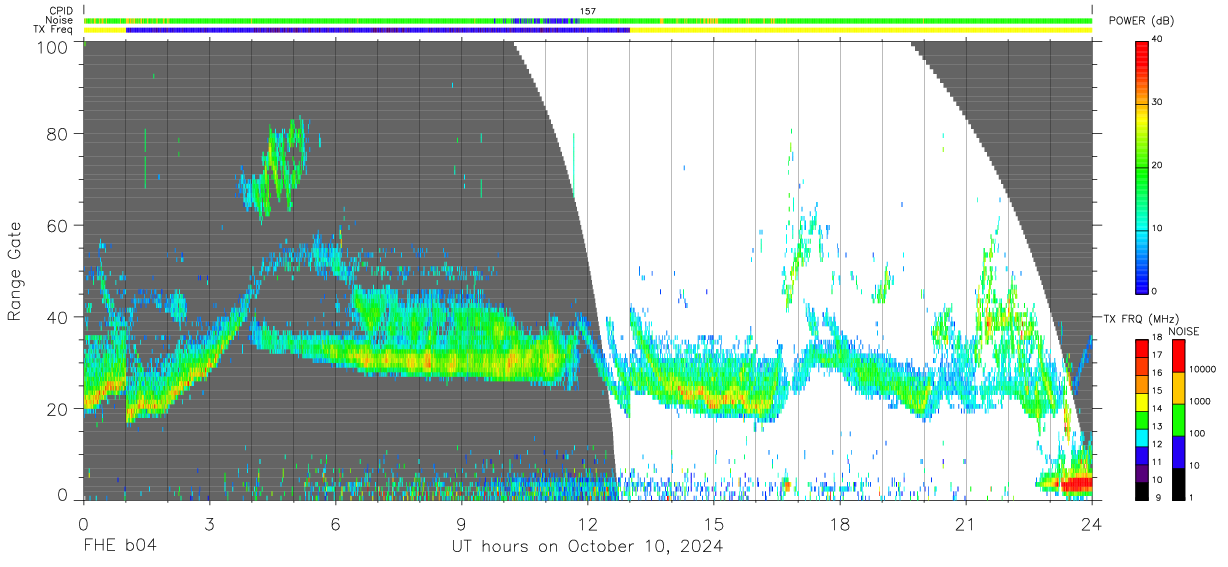Screen dimensions: 1228x567
Task: Click the 100 tick on the Range Gate axis
Action: (51, 47)
